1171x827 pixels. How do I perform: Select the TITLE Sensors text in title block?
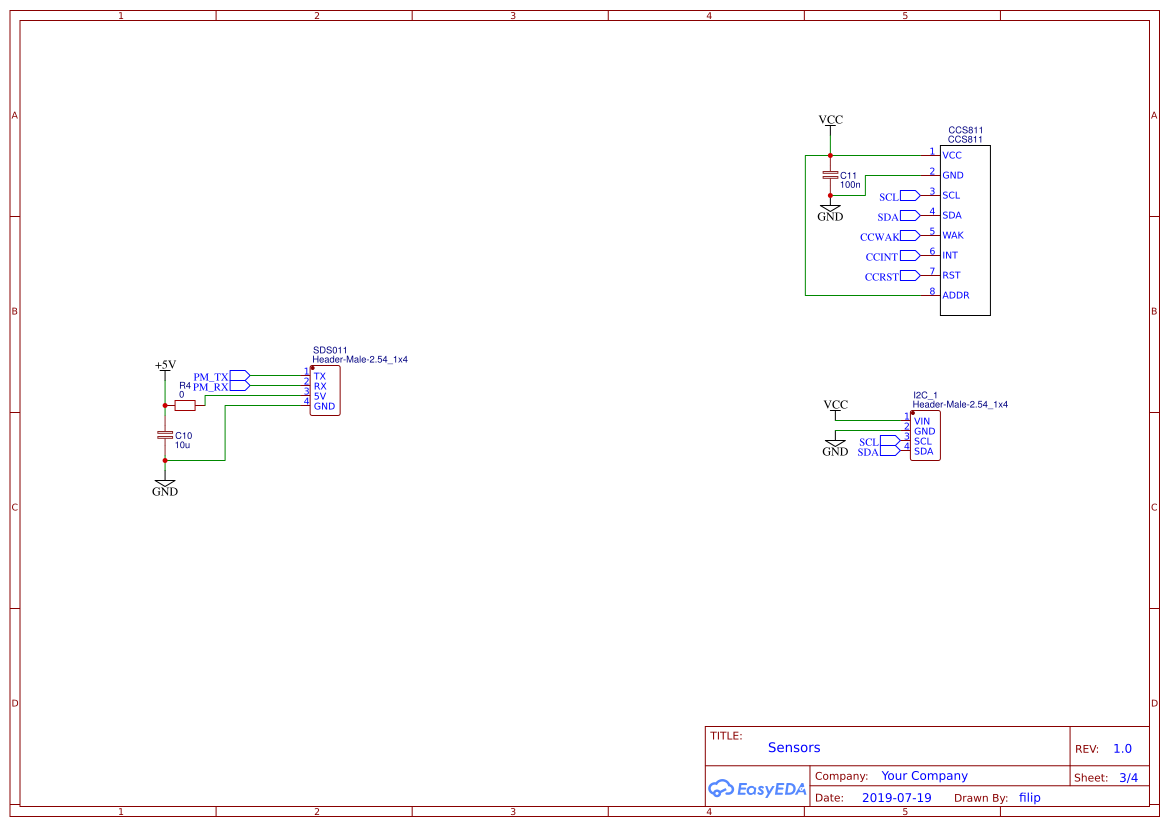(794, 747)
